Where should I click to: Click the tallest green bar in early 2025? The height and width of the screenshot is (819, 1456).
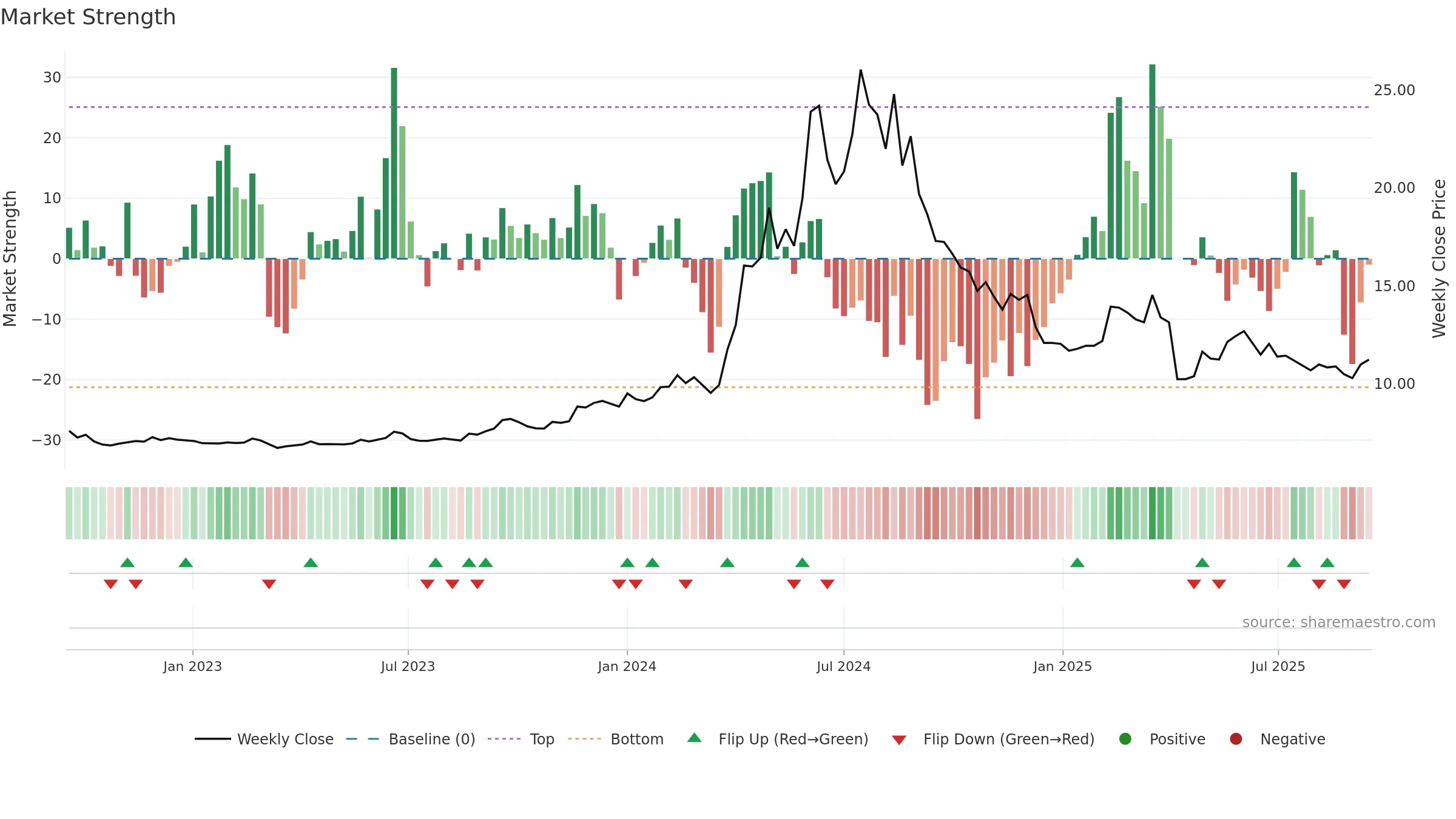(1152, 161)
